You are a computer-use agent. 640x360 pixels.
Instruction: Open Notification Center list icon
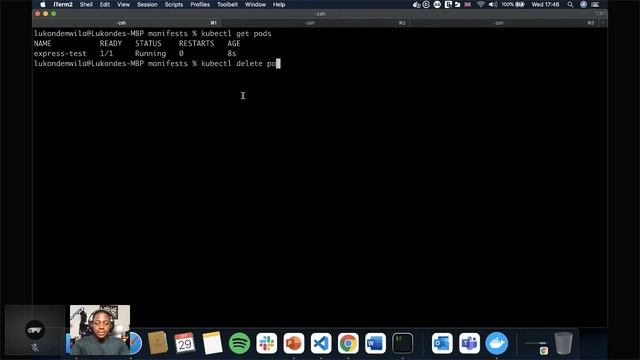click(x=595, y=4)
